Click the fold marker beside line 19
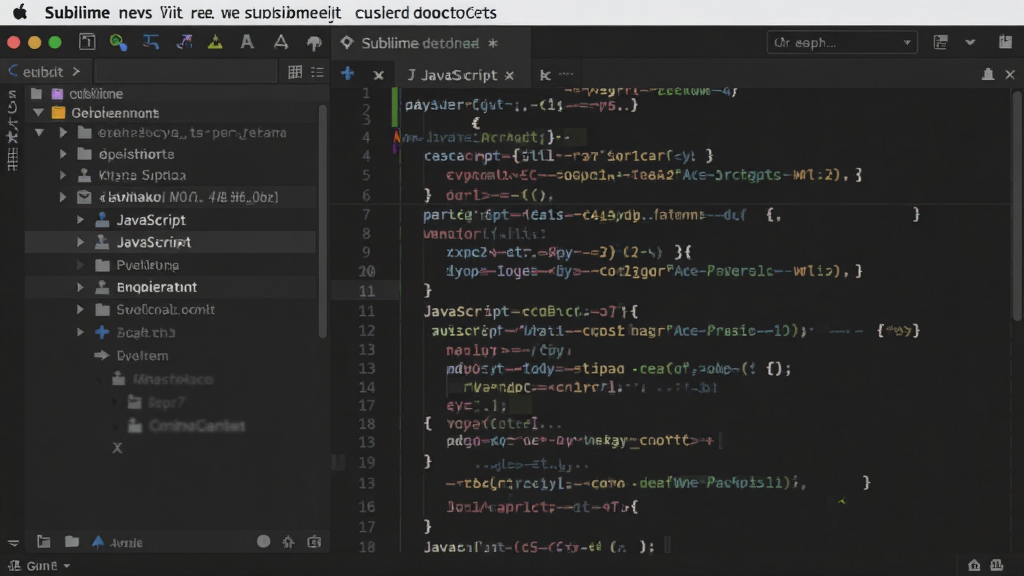 338,462
